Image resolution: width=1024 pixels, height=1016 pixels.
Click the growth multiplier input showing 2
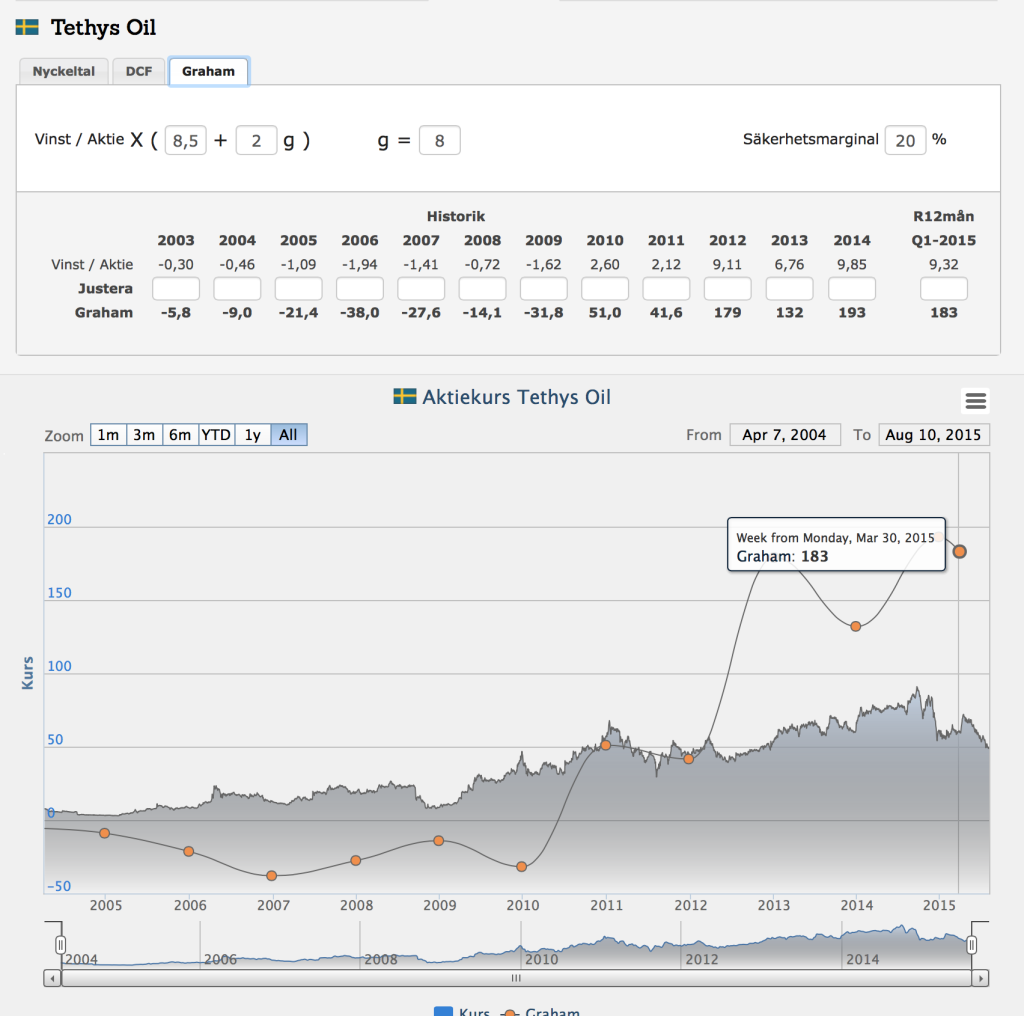click(x=256, y=140)
